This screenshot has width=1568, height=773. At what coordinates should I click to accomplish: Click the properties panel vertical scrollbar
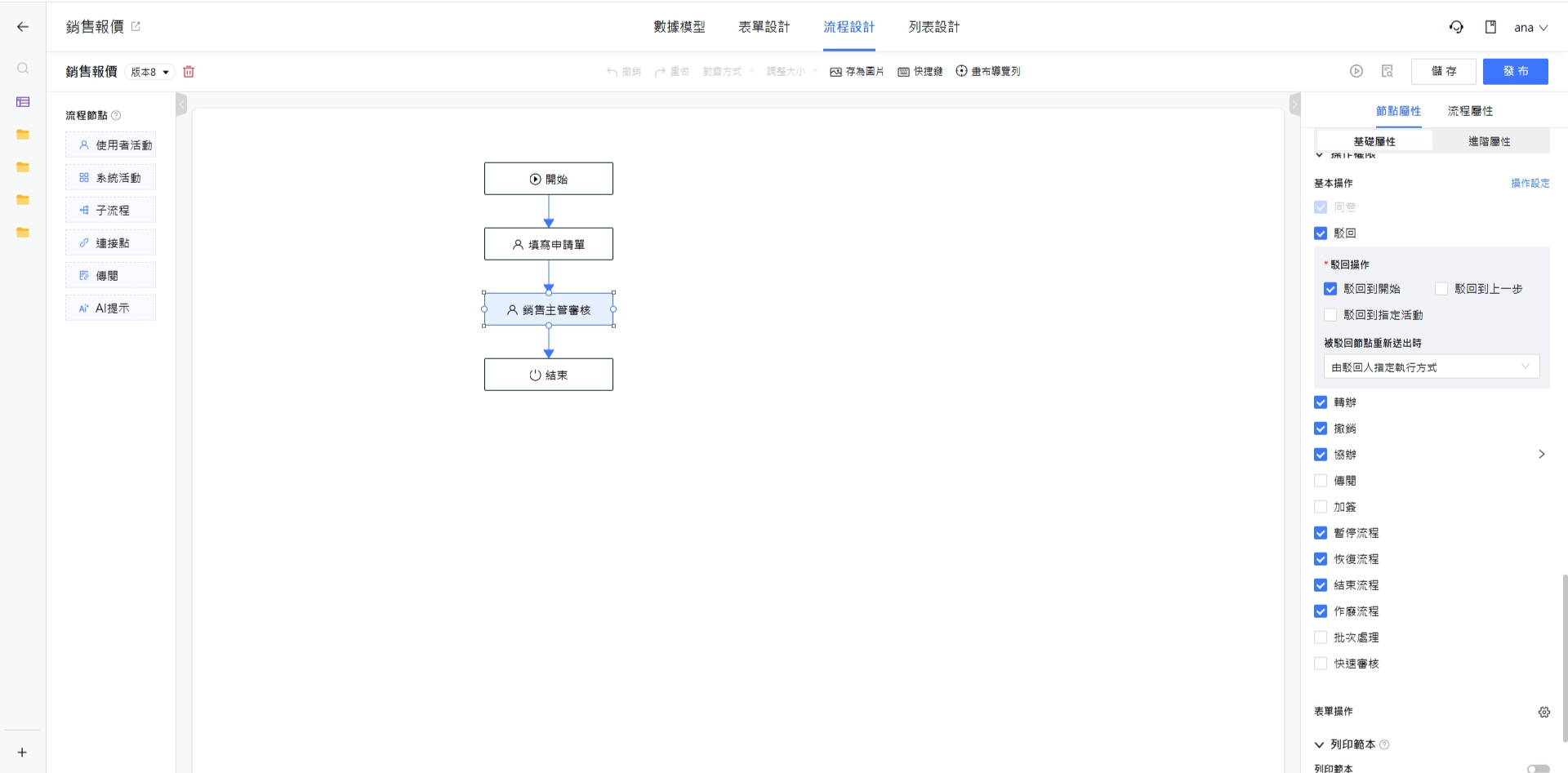(1565, 657)
